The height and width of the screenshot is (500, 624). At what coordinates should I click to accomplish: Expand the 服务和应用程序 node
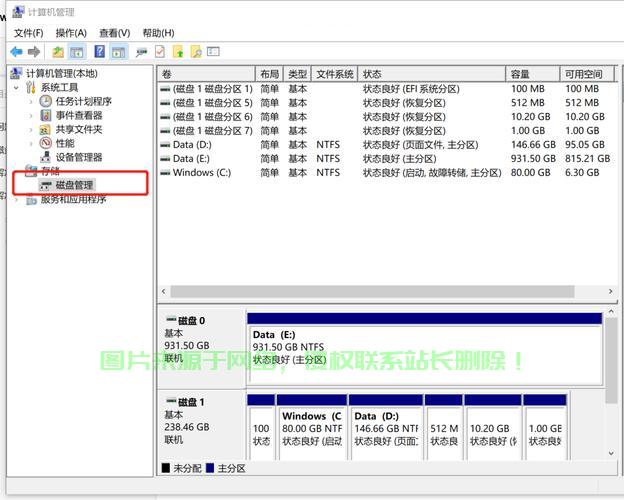(x=16, y=199)
